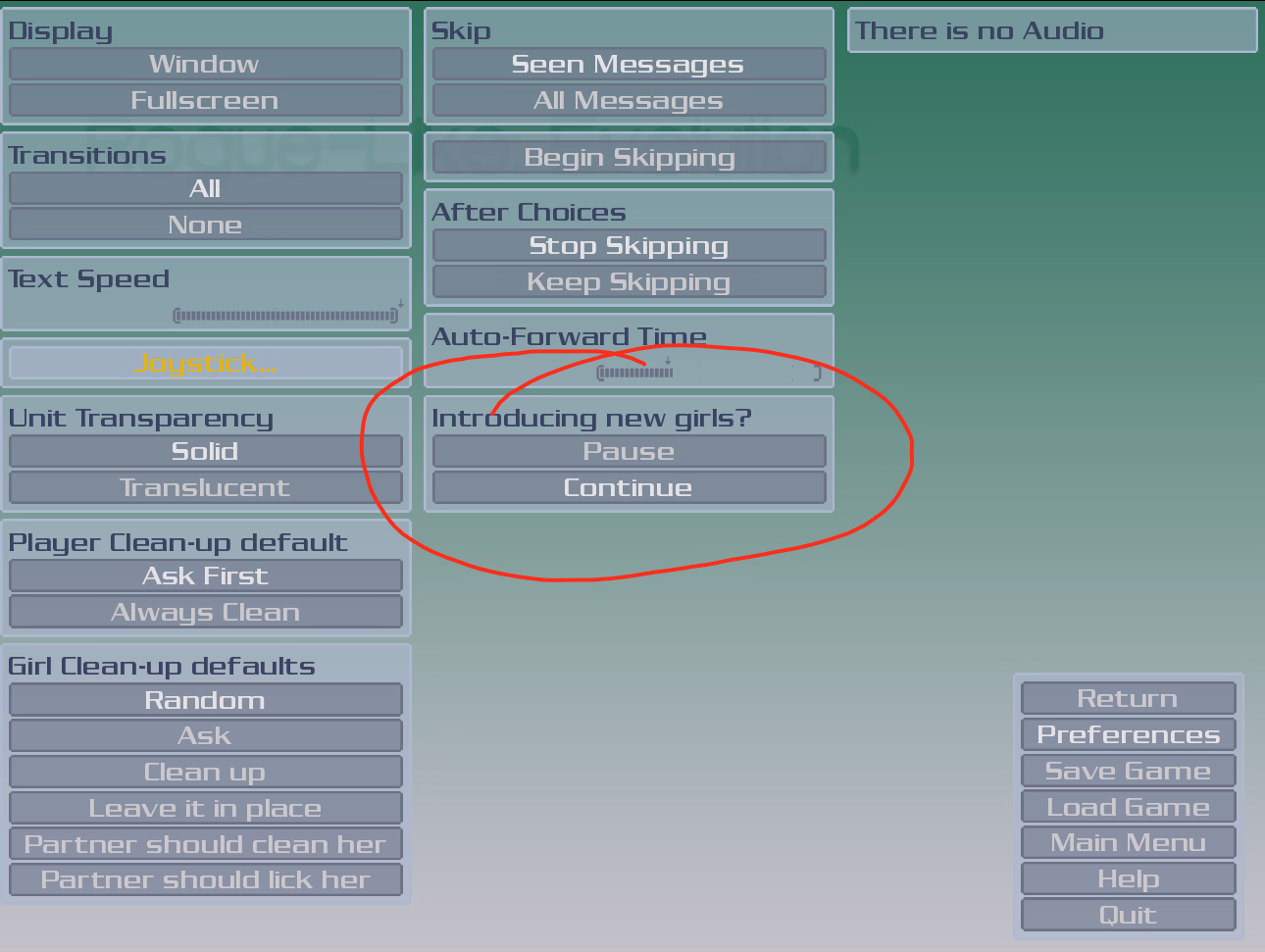This screenshot has width=1265, height=952.
Task: Choose Ask for girl clean-up default
Action: (x=205, y=735)
